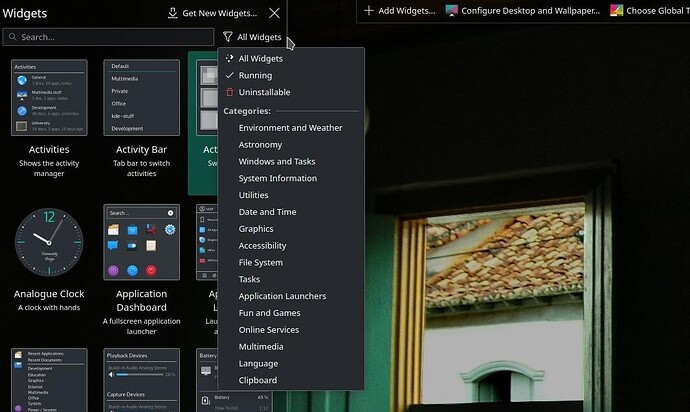Select the Analogue Clock widget preview
The width and height of the screenshot is (690, 412).
click(x=49, y=242)
